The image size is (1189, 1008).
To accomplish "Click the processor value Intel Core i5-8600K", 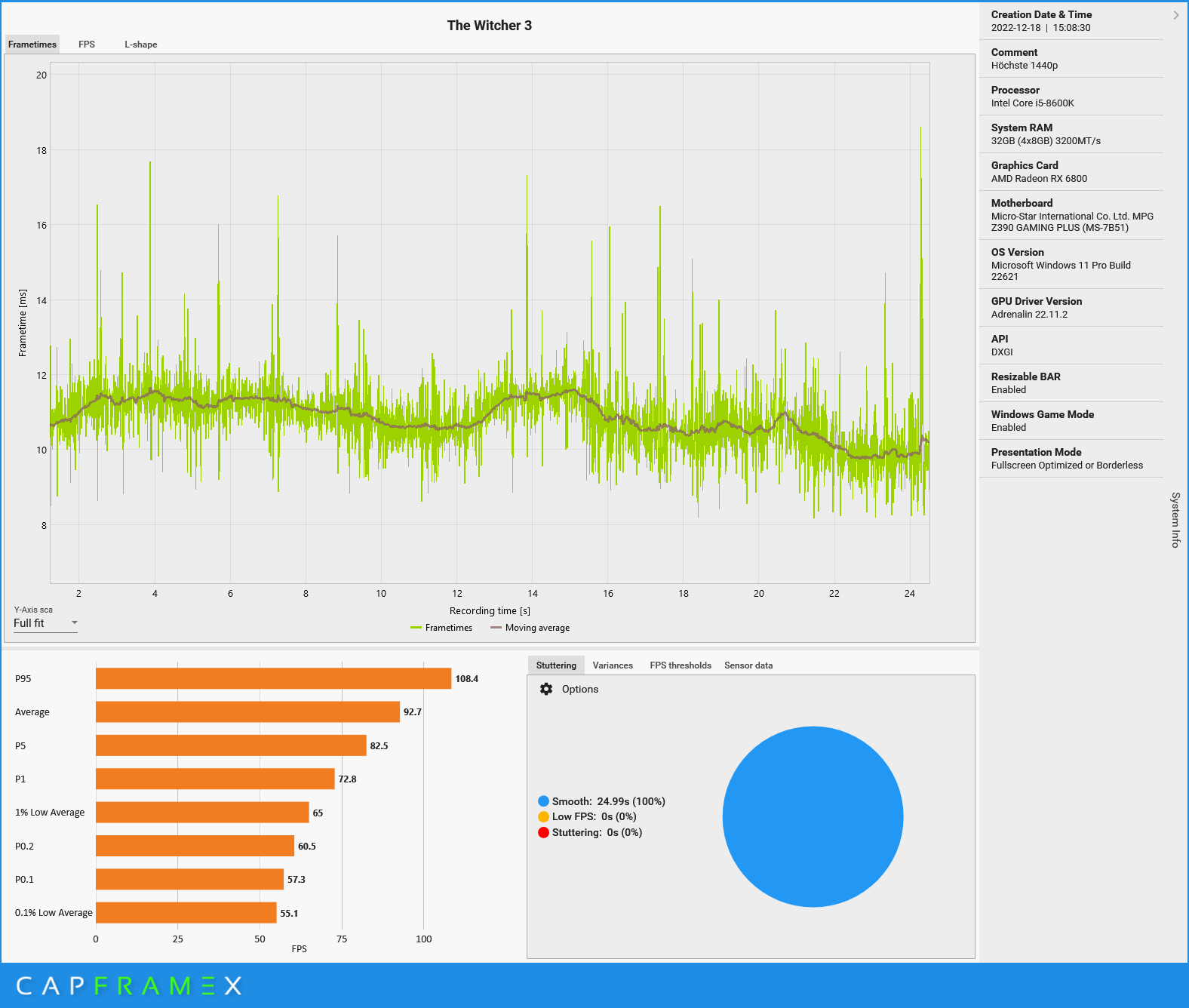I will [1032, 103].
